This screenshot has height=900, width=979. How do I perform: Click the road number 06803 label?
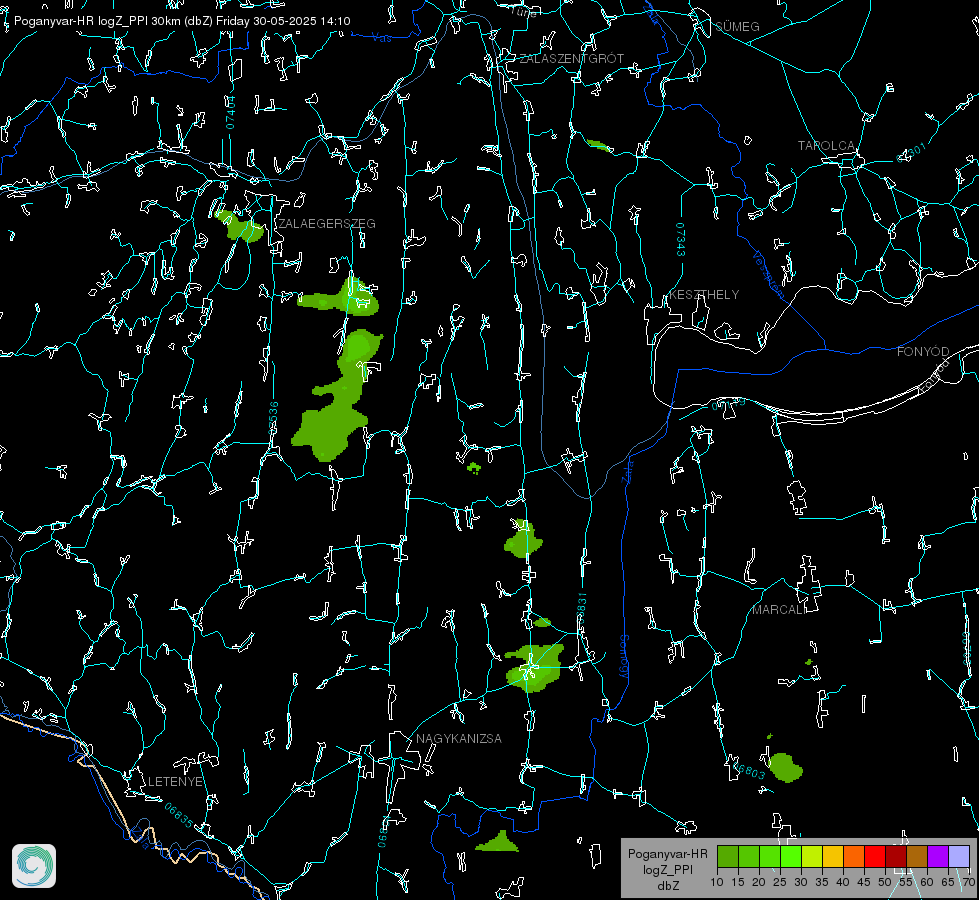point(750,770)
